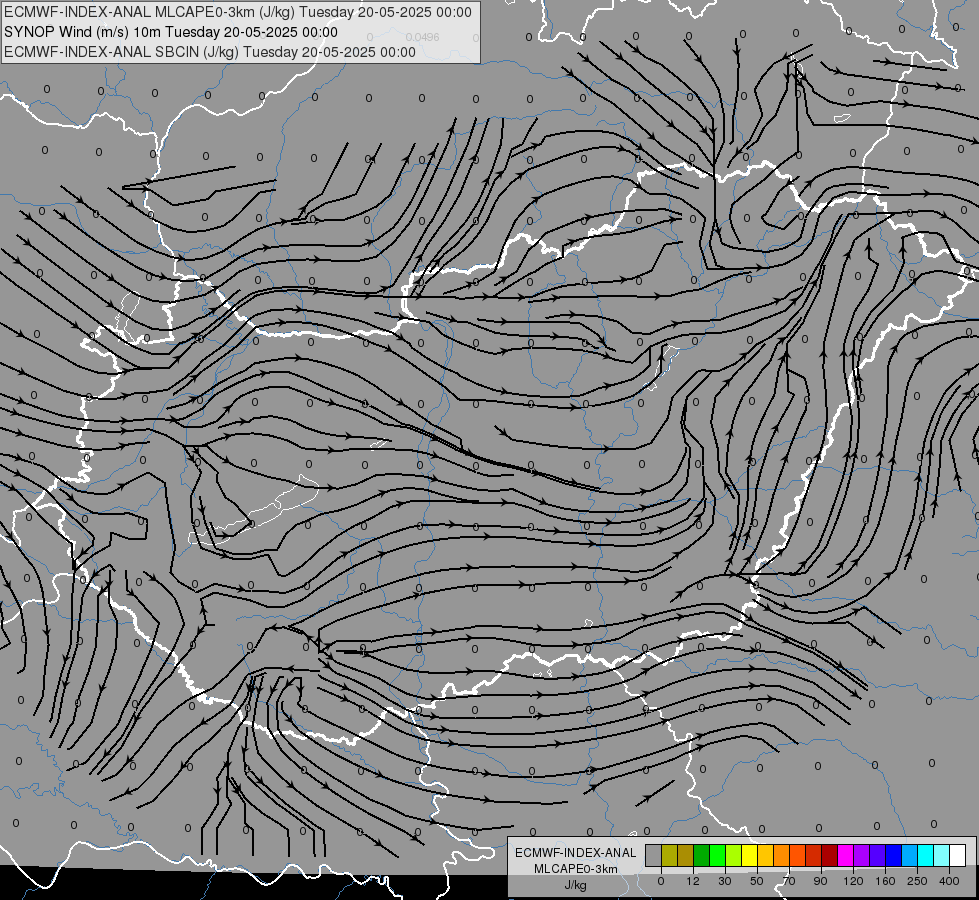979x900 pixels.
Task: Click the magenta legend swatch
Action: tap(845, 855)
